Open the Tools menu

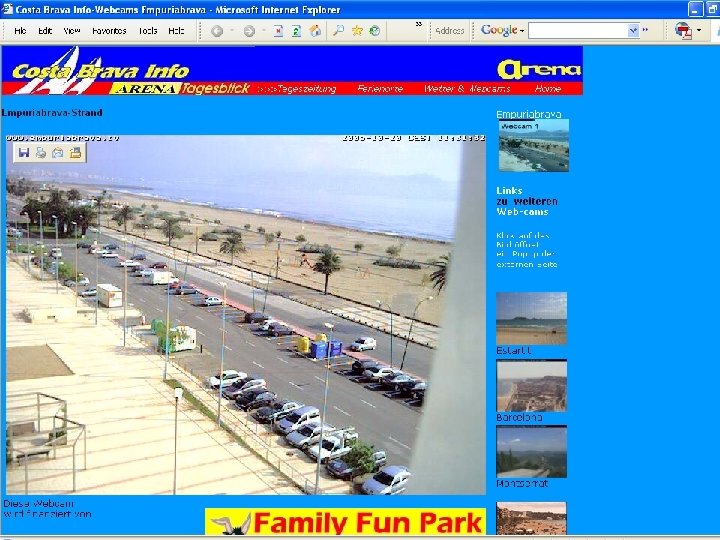coord(148,31)
